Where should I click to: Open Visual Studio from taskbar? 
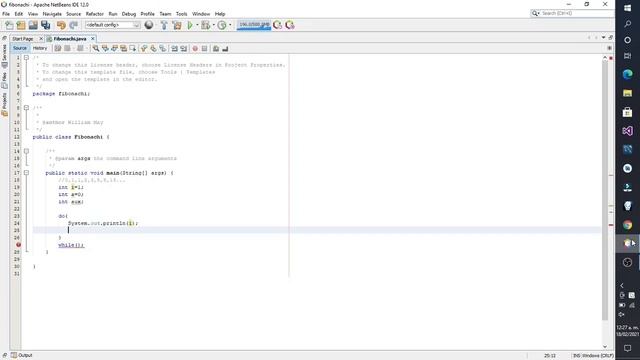627,131
